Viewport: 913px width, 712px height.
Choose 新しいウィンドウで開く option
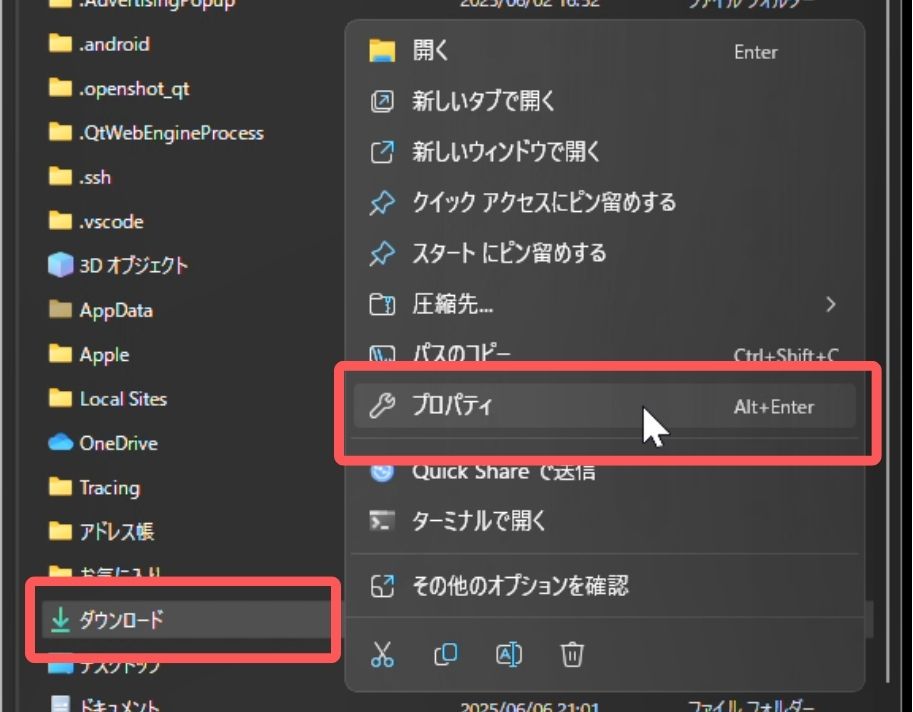click(x=604, y=152)
